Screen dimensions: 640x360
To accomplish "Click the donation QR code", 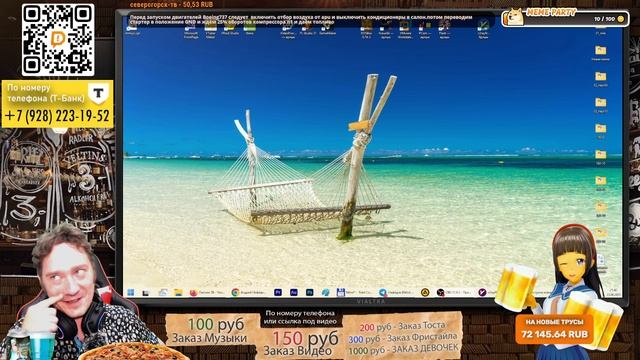I will (x=58, y=40).
